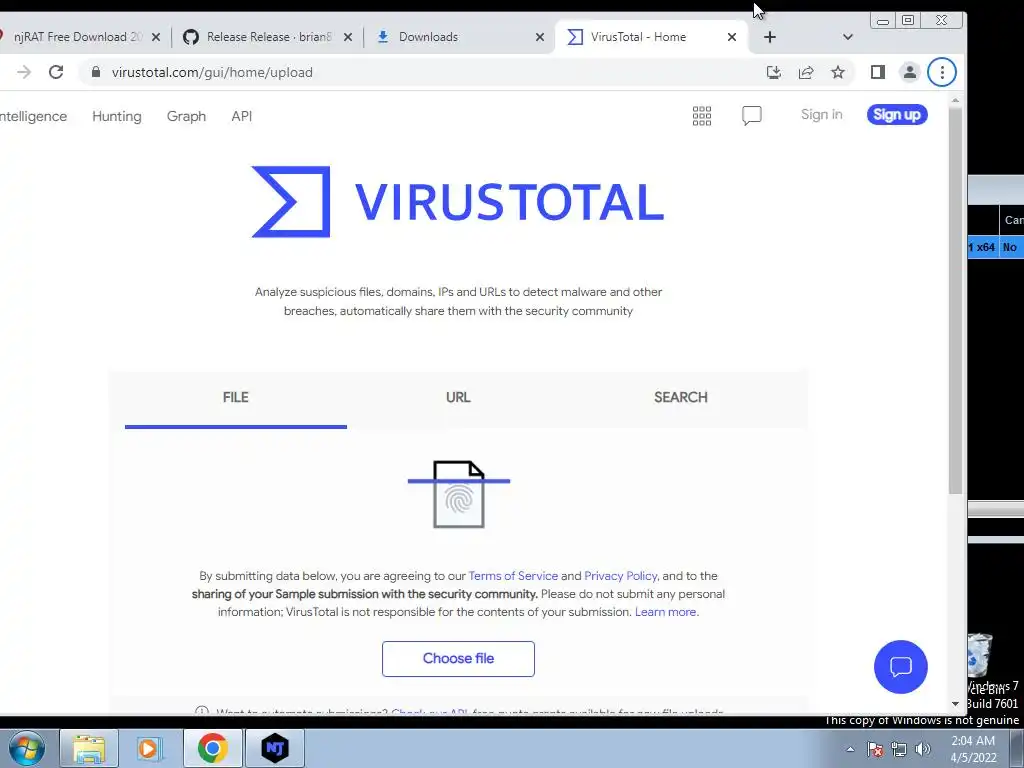The height and width of the screenshot is (768, 1024).
Task: Go forward with the browser arrow
Action: (24, 72)
